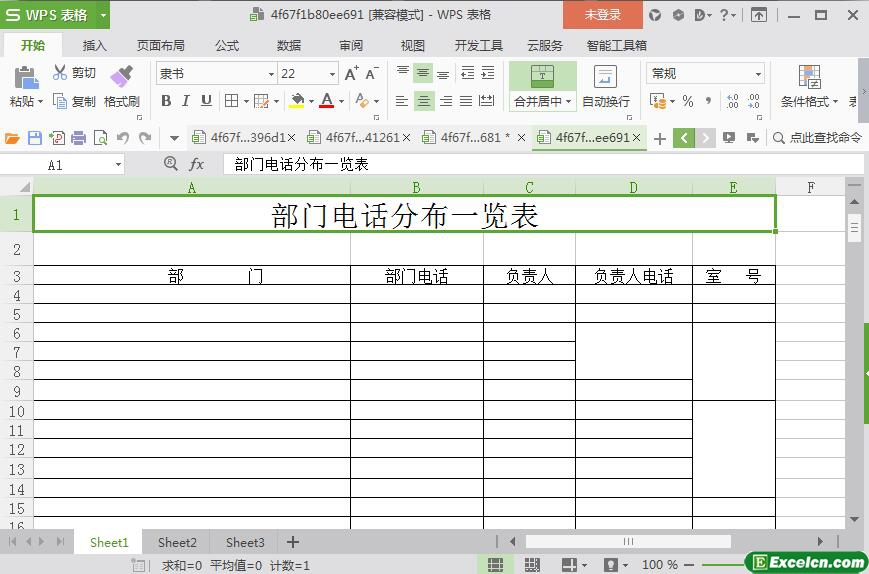Click the Undo arrow icon

123,138
